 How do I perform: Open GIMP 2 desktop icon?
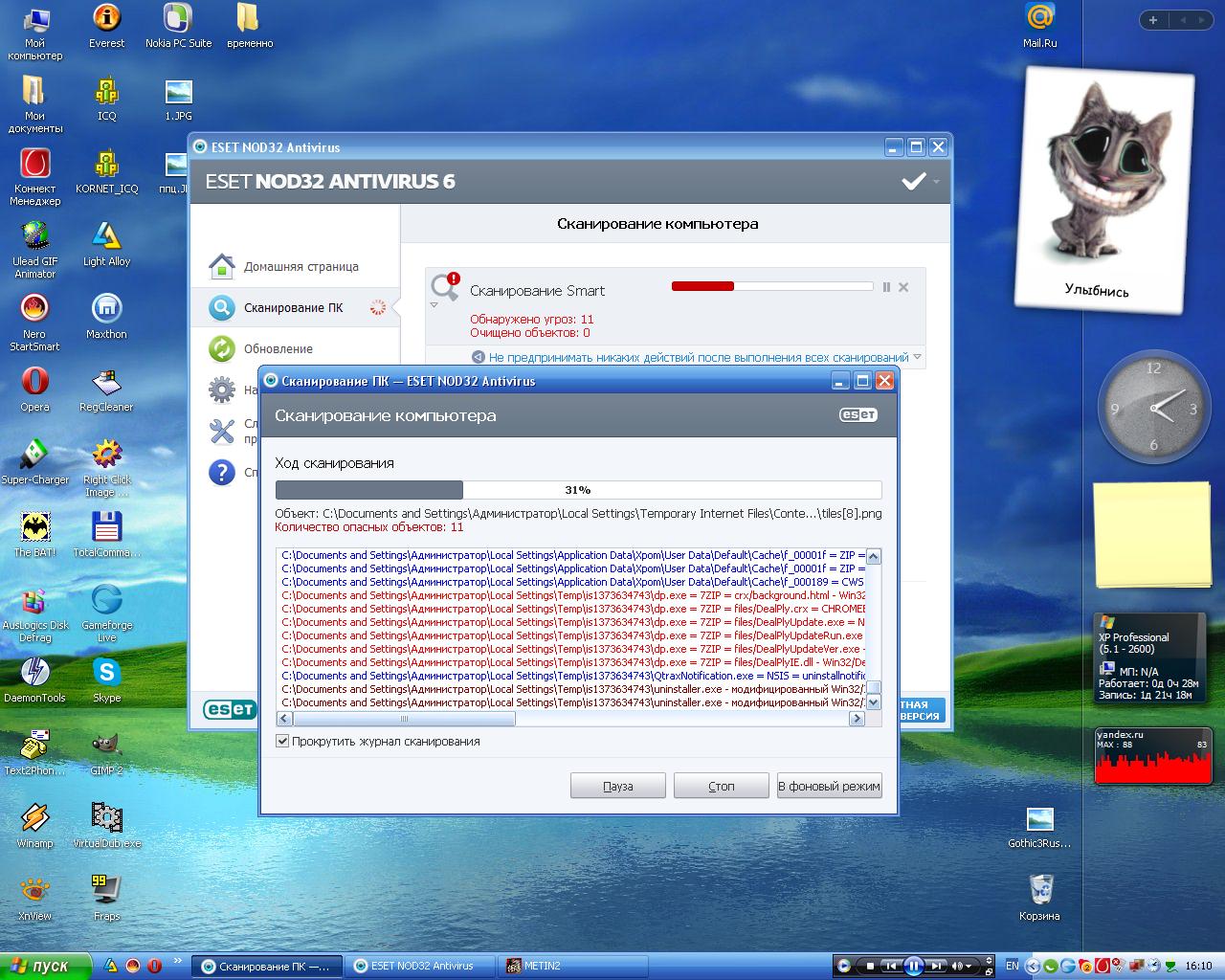tap(106, 753)
